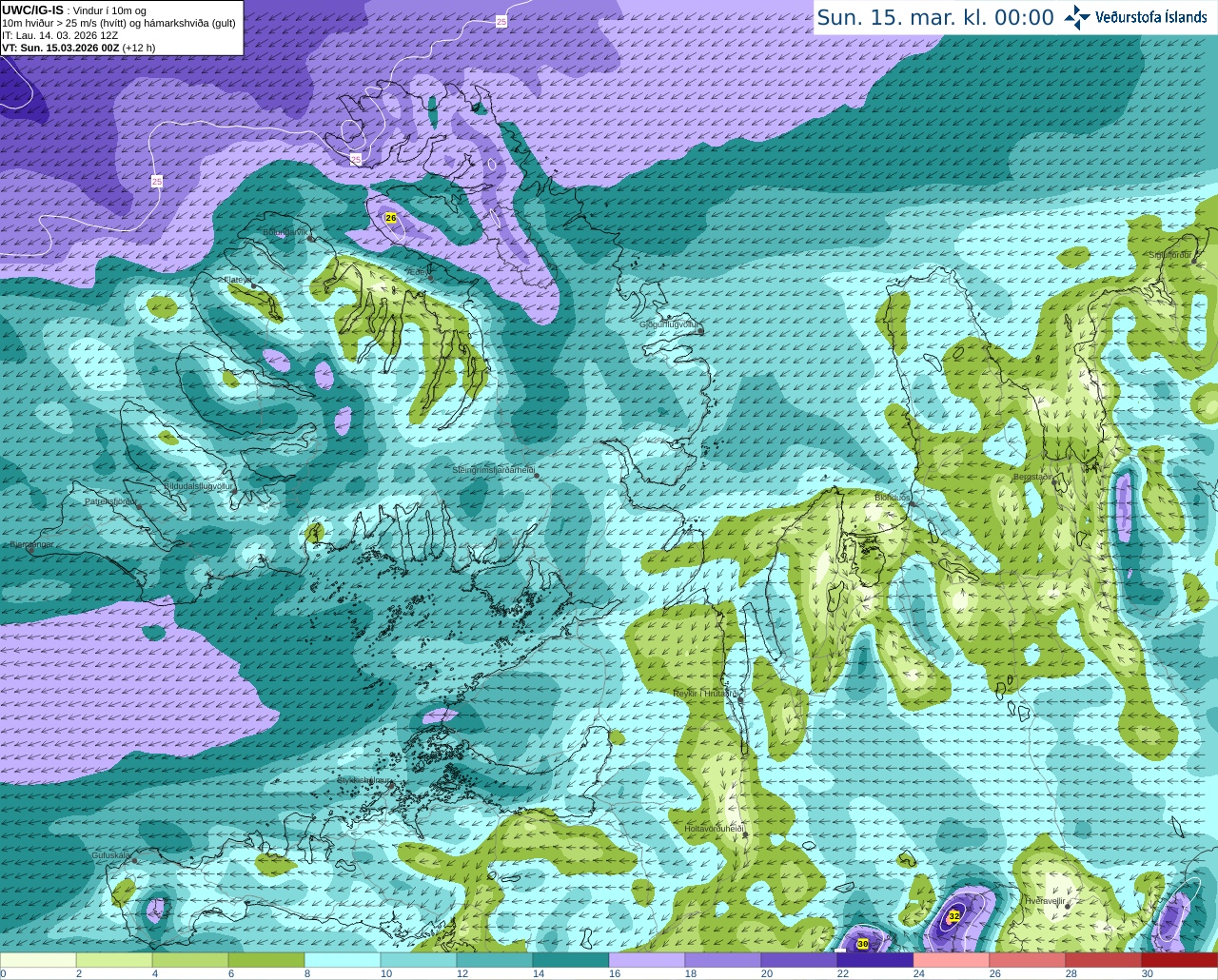Click the 28–30 m/s red legend swatch

(x=1104, y=960)
